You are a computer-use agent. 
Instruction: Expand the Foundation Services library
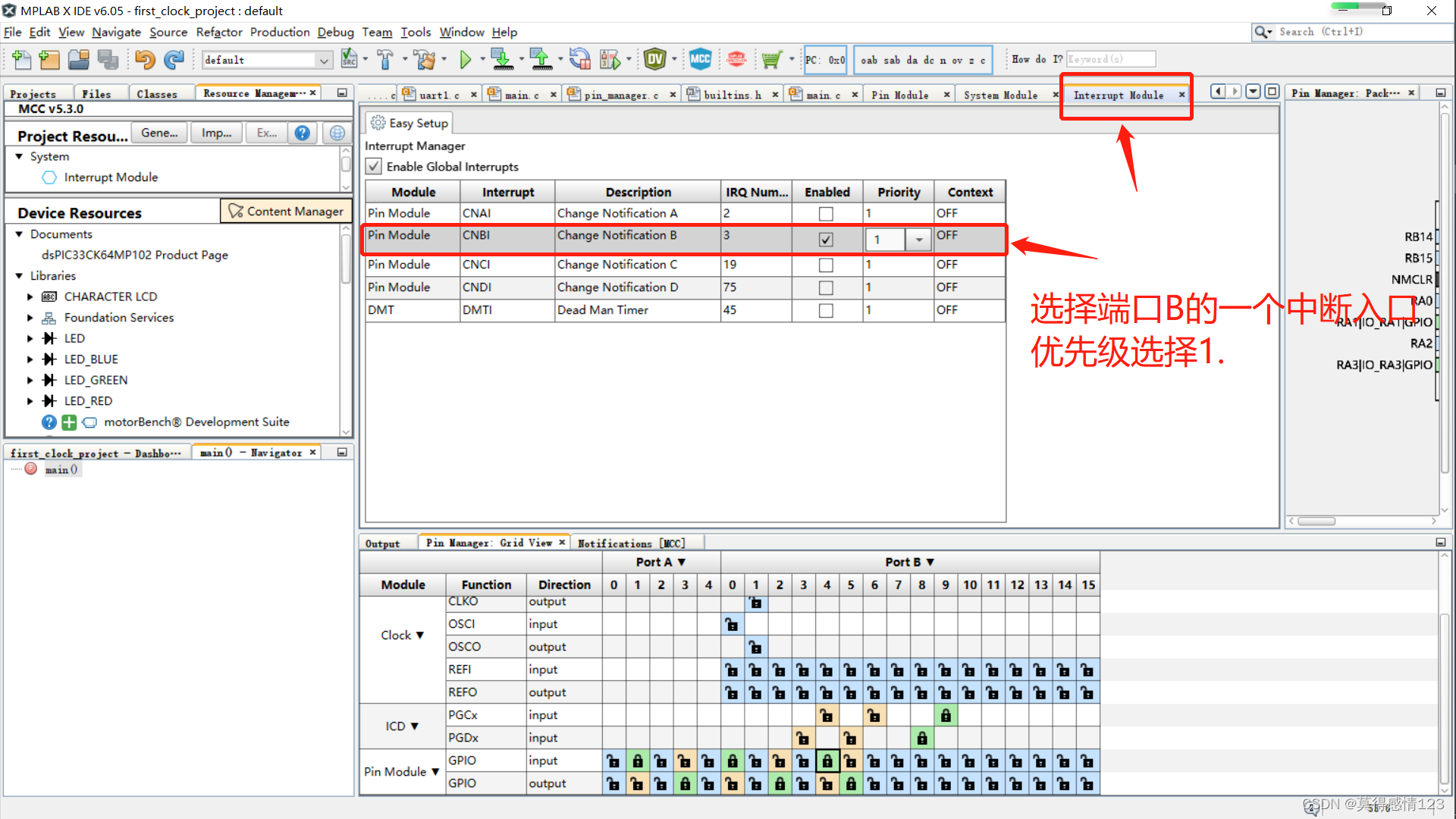coord(30,318)
